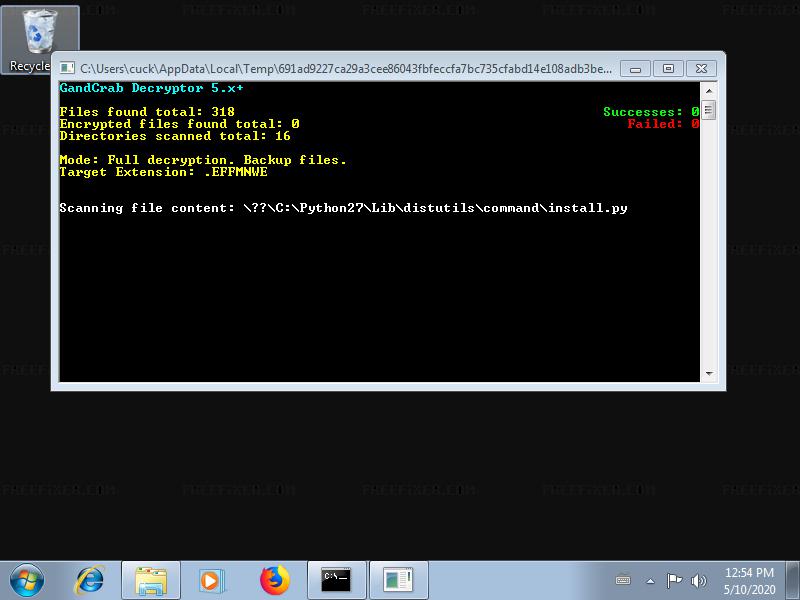Minimize the GandCrab Decryptor console window
This screenshot has width=800, height=600.
point(635,69)
